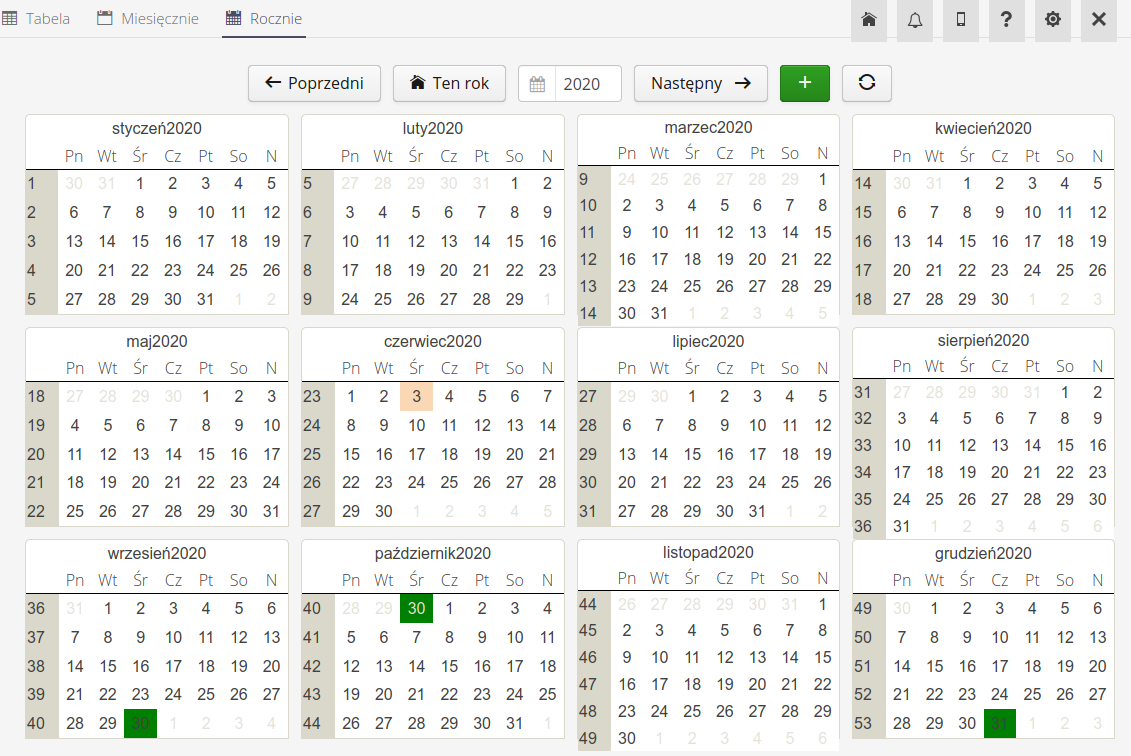Click green-highlighted 31 in grudzień2020
Viewport: 1131px width, 756px height.
(x=1000, y=723)
